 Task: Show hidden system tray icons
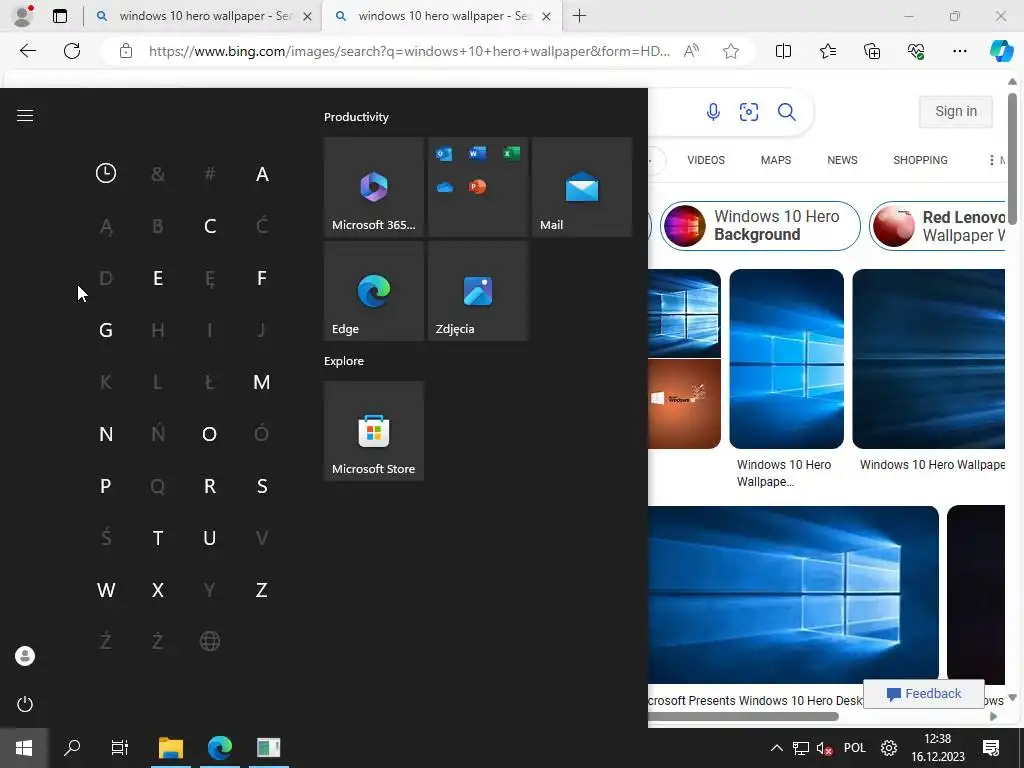pos(776,748)
